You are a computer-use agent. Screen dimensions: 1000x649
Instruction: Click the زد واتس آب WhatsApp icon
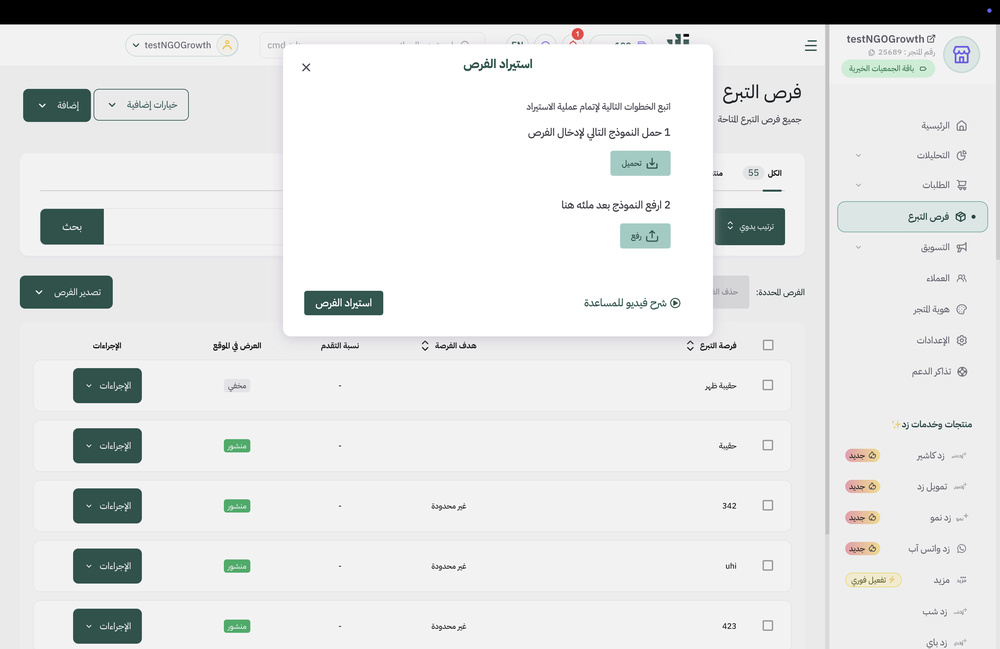962,549
